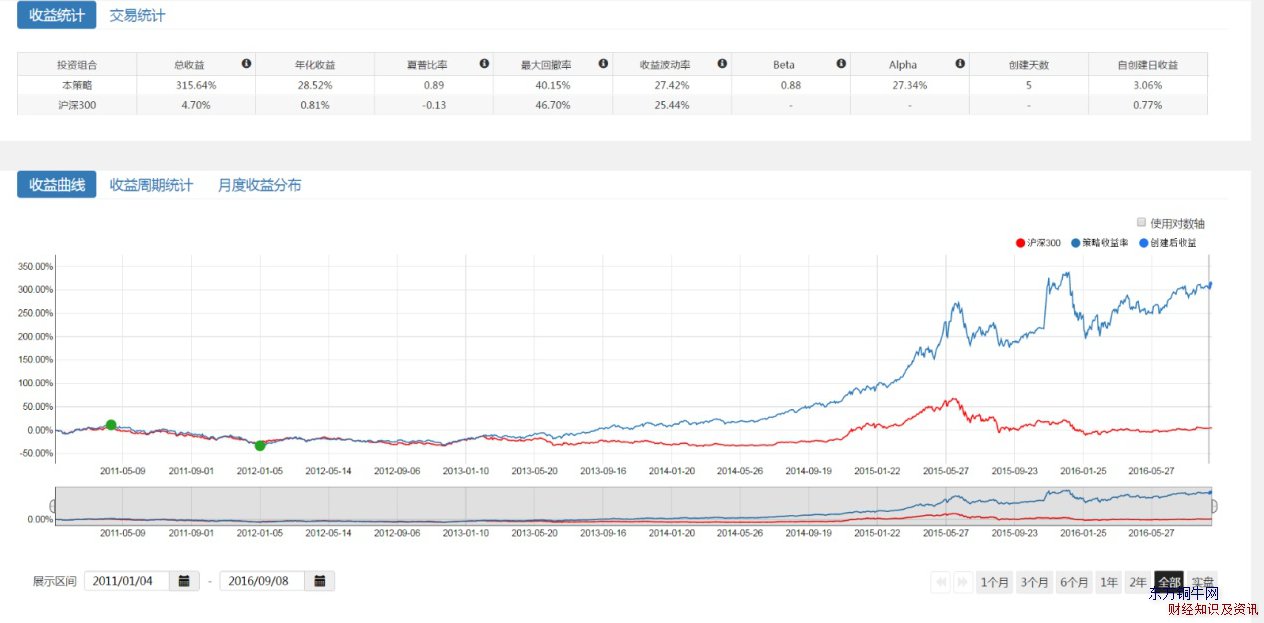Click the info icon next to Beta

coord(841,63)
